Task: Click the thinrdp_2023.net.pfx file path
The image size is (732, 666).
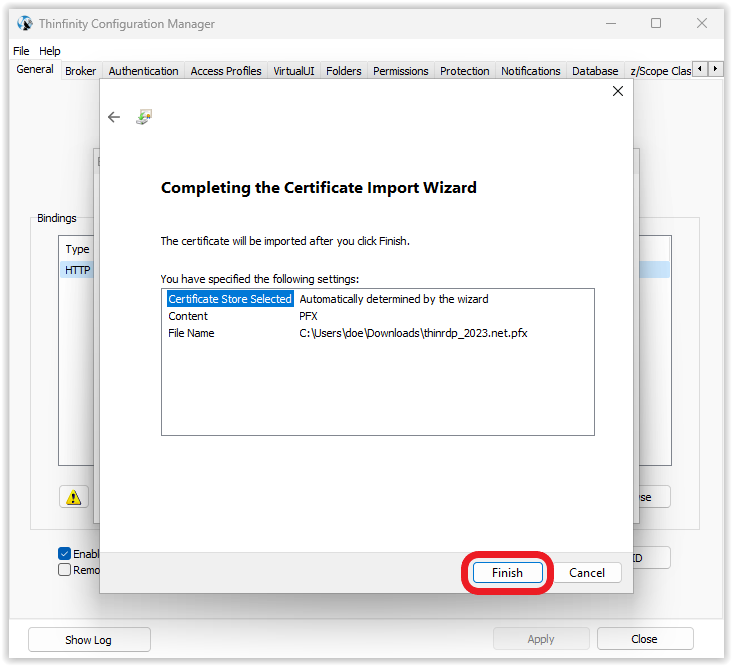Action: pyautogui.click(x=413, y=333)
